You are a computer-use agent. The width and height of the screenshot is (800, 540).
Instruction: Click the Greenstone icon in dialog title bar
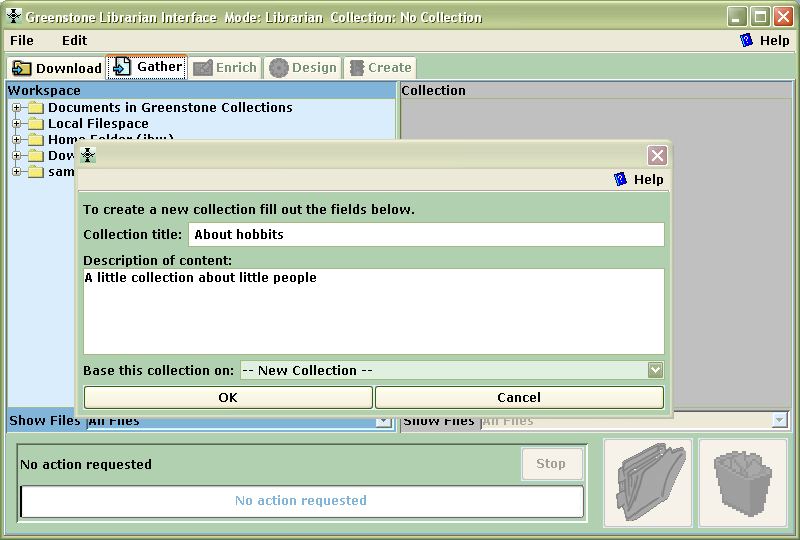coord(88,155)
